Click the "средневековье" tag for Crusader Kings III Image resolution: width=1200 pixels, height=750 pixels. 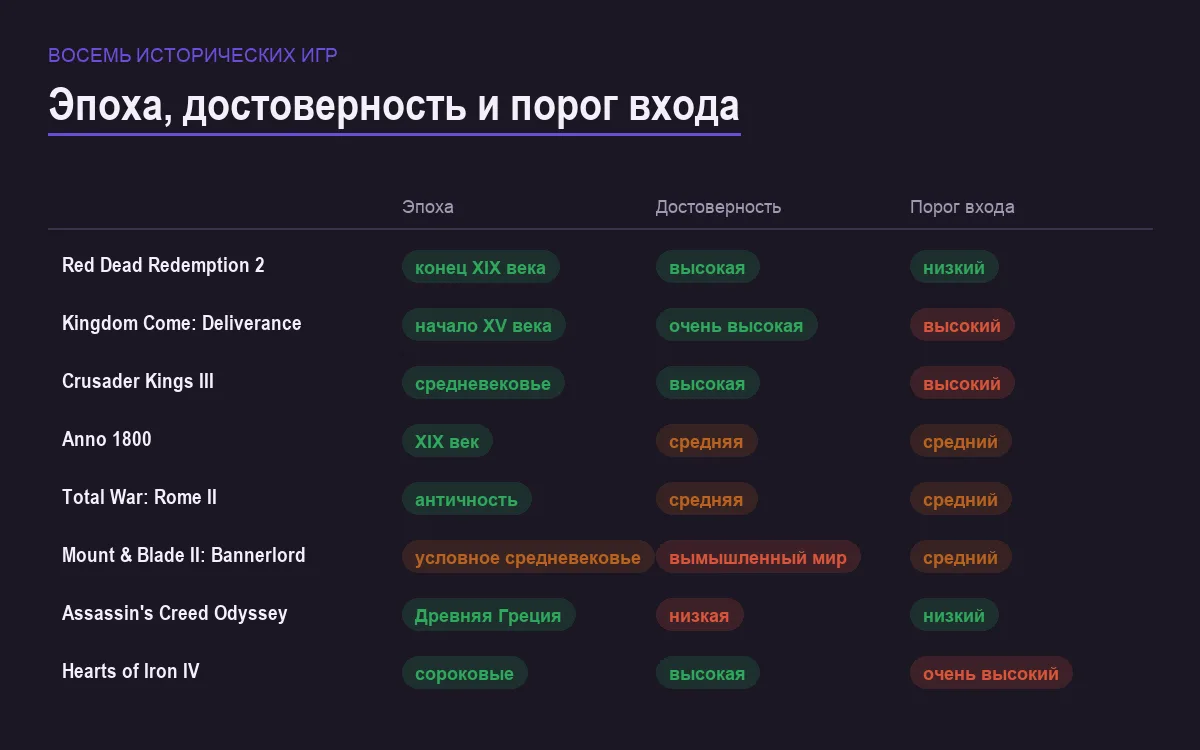pyautogui.click(x=483, y=383)
